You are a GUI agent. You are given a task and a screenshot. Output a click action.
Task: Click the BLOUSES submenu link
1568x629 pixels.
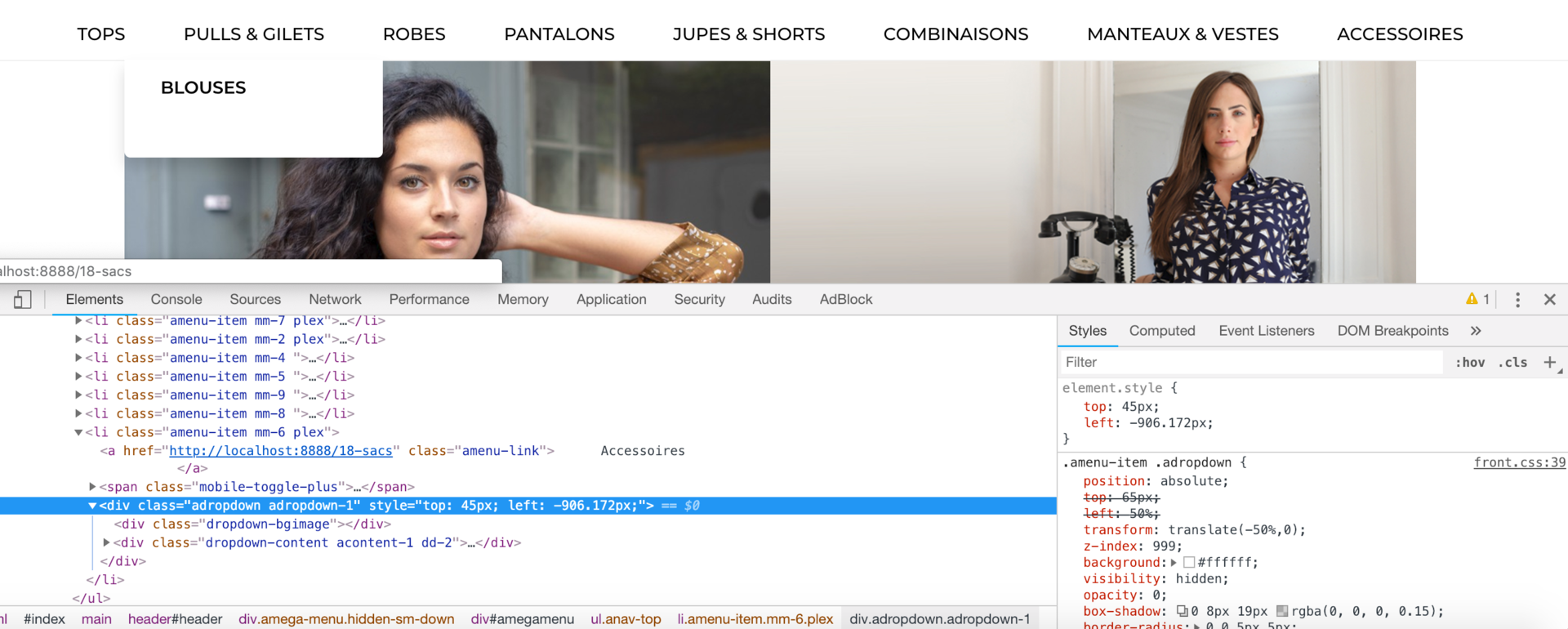(203, 87)
